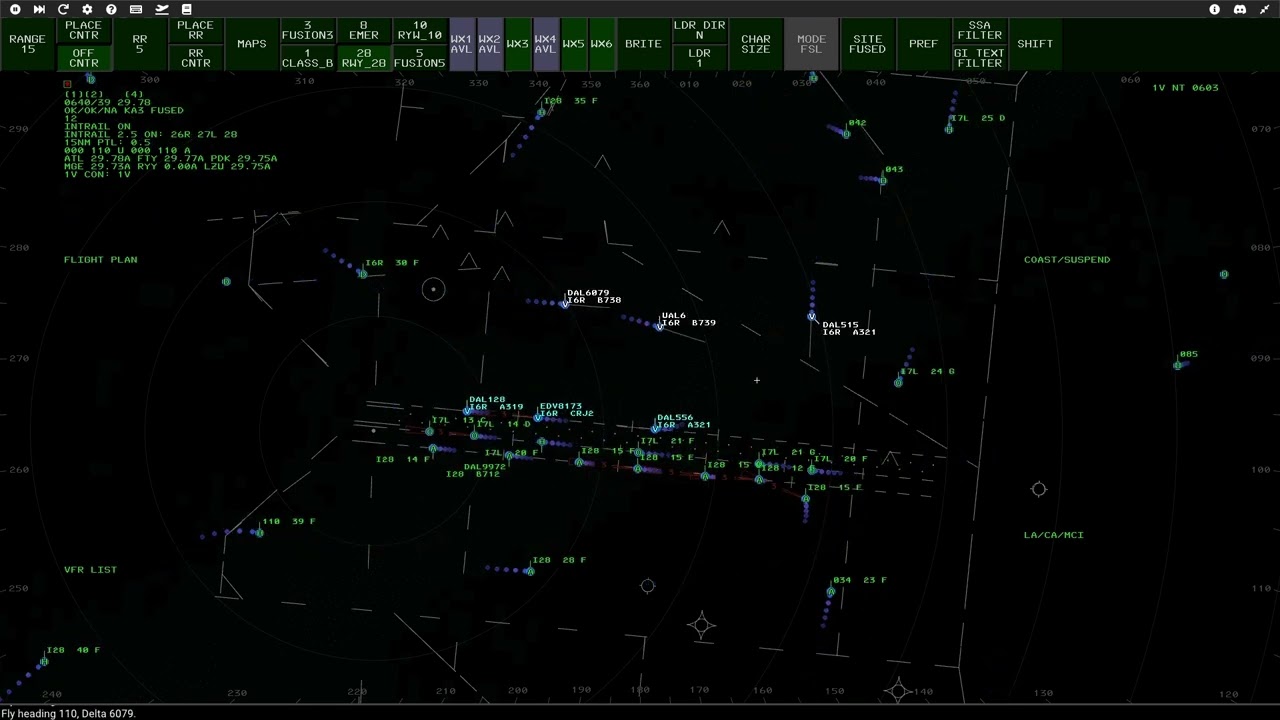The height and width of the screenshot is (720, 1280).
Task: Open the GI TEXT FILTER submenu
Action: tap(980, 58)
